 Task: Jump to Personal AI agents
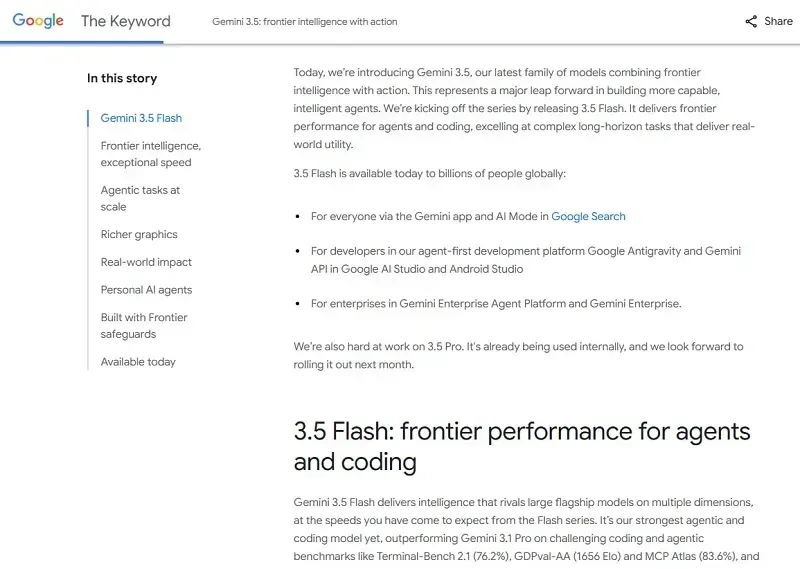point(146,290)
